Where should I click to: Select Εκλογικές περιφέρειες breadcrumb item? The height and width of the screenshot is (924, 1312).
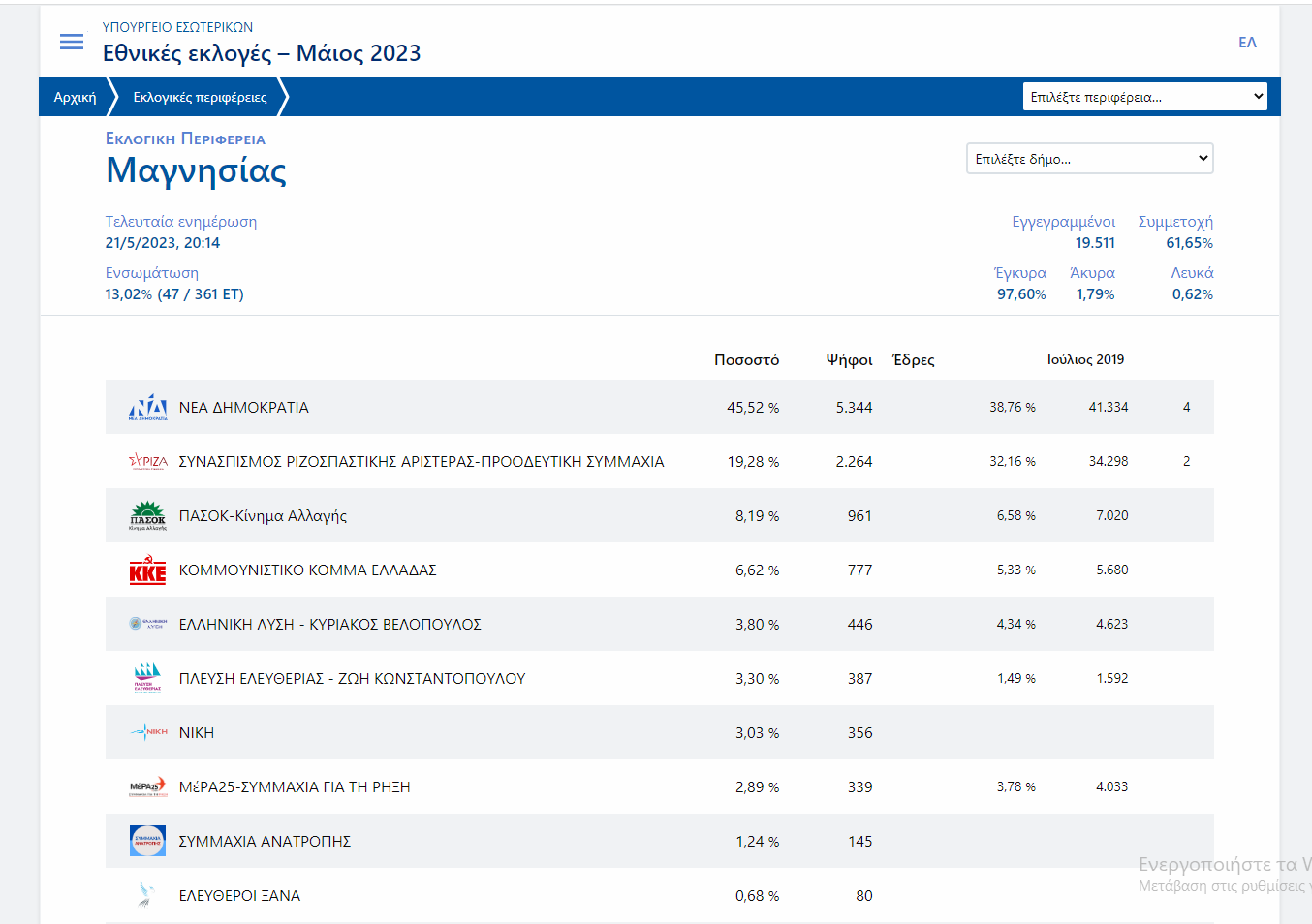coord(200,97)
